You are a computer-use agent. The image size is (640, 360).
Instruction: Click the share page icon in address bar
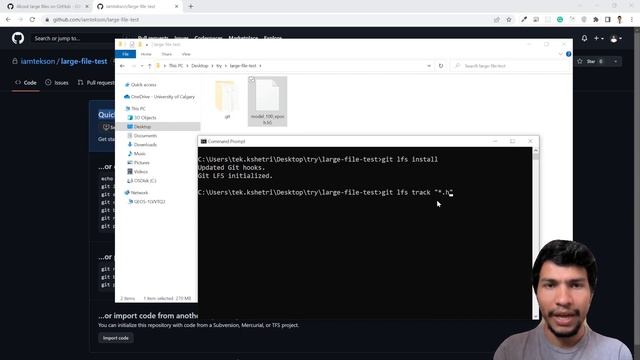pyautogui.click(x=497, y=19)
